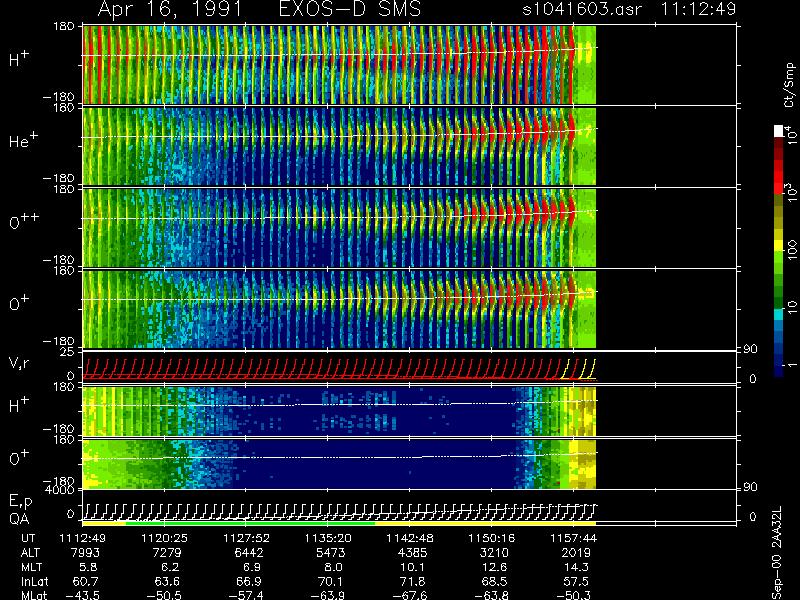This screenshot has height=600, width=800.
Task: Select InLat value '57.5'
Action: point(576,582)
